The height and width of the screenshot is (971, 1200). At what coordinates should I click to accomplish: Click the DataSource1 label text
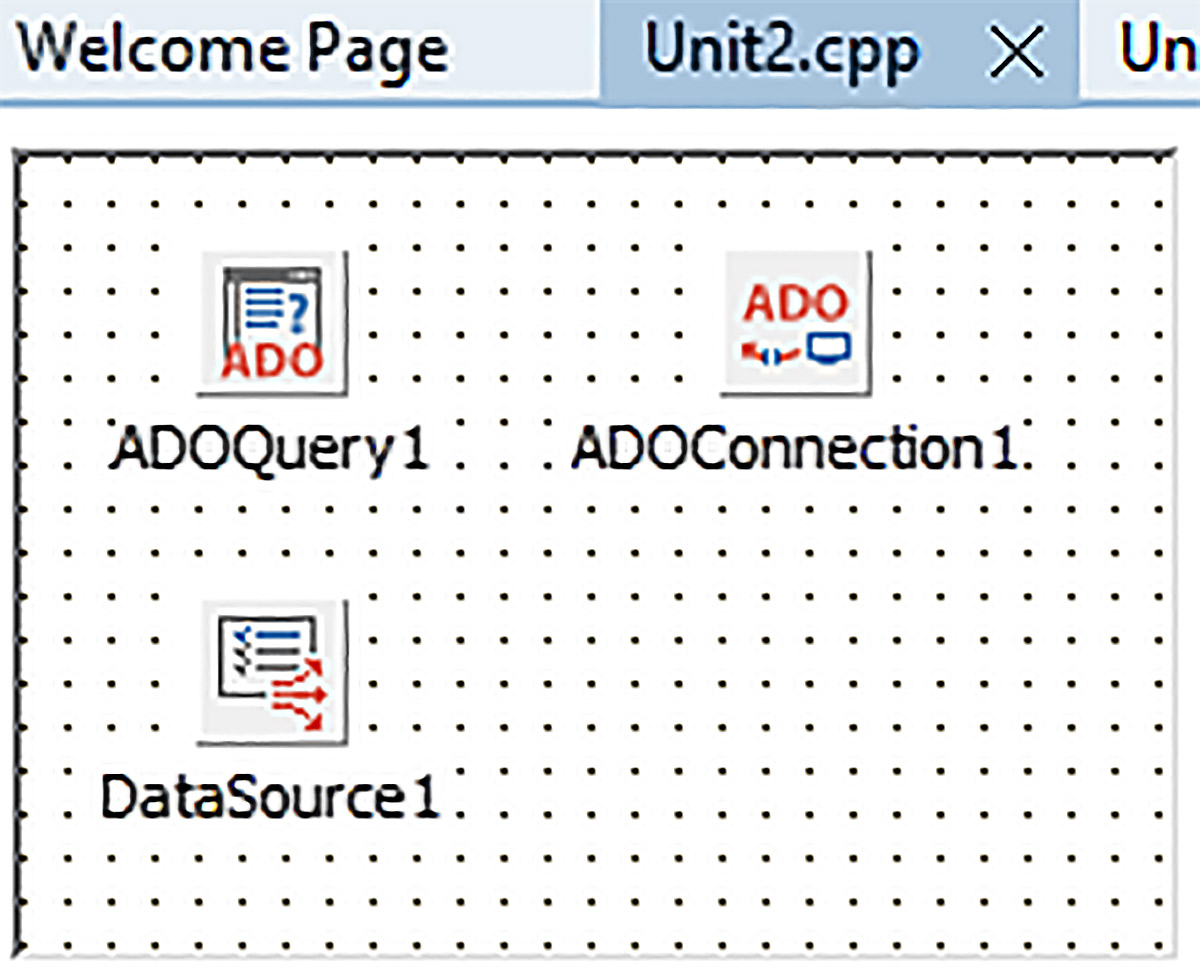(270, 797)
